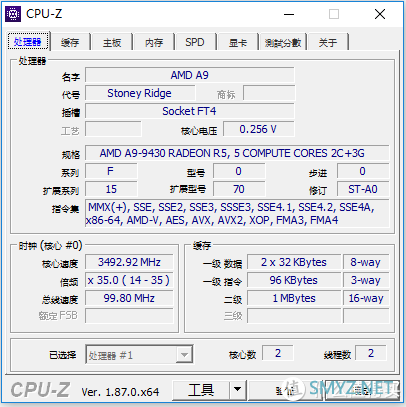The width and height of the screenshot is (406, 407).
Task: Click the core voltage 0.256 V value
Action: click(x=259, y=129)
